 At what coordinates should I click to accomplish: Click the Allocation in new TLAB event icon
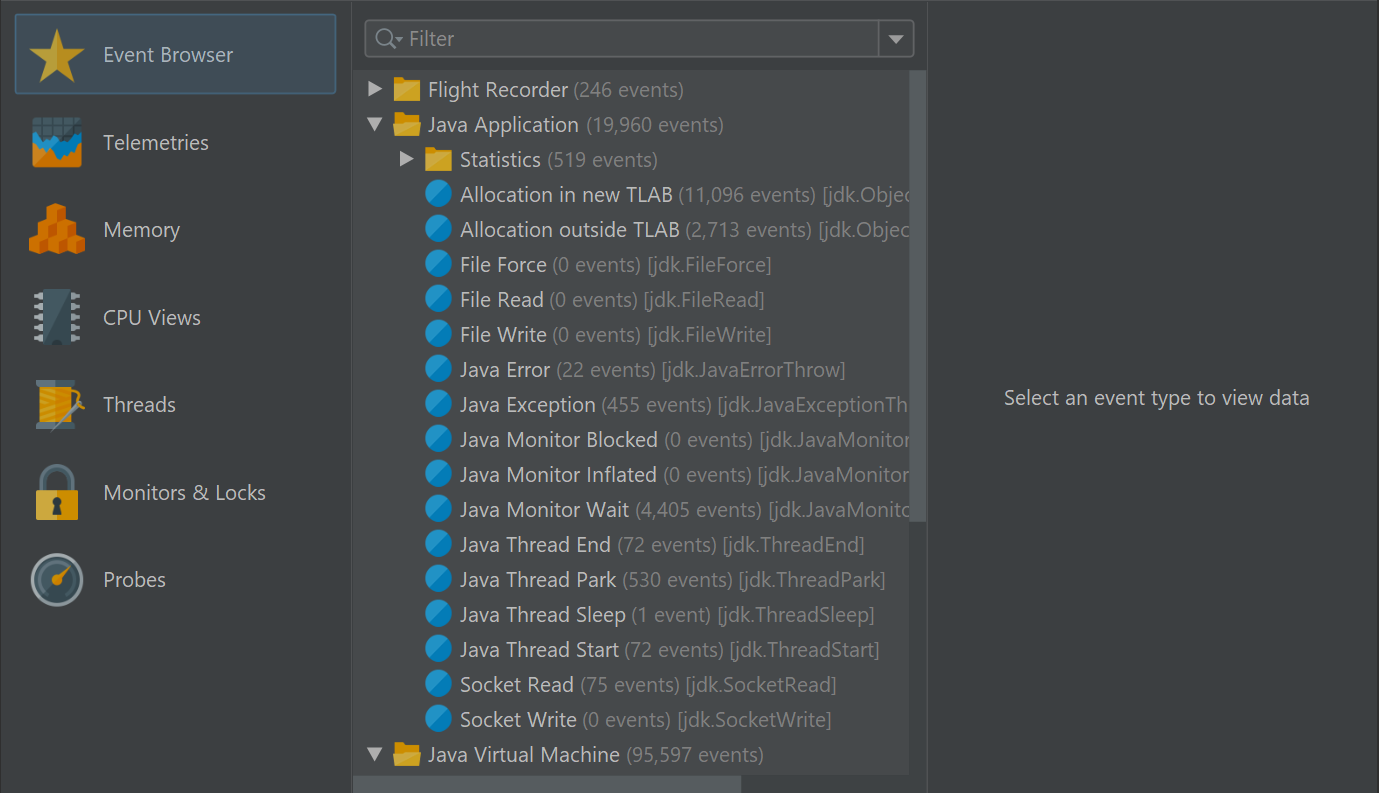click(439, 194)
